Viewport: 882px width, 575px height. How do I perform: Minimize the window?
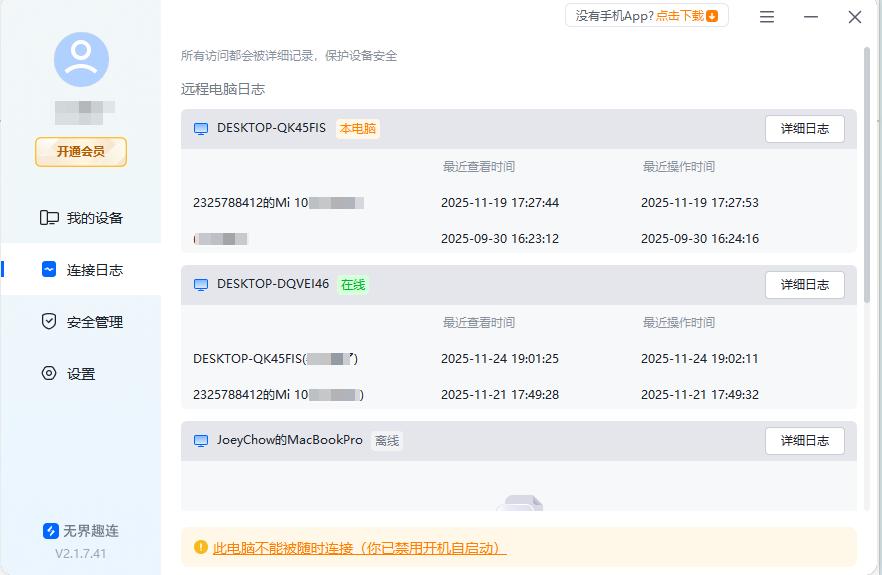pyautogui.click(x=811, y=17)
